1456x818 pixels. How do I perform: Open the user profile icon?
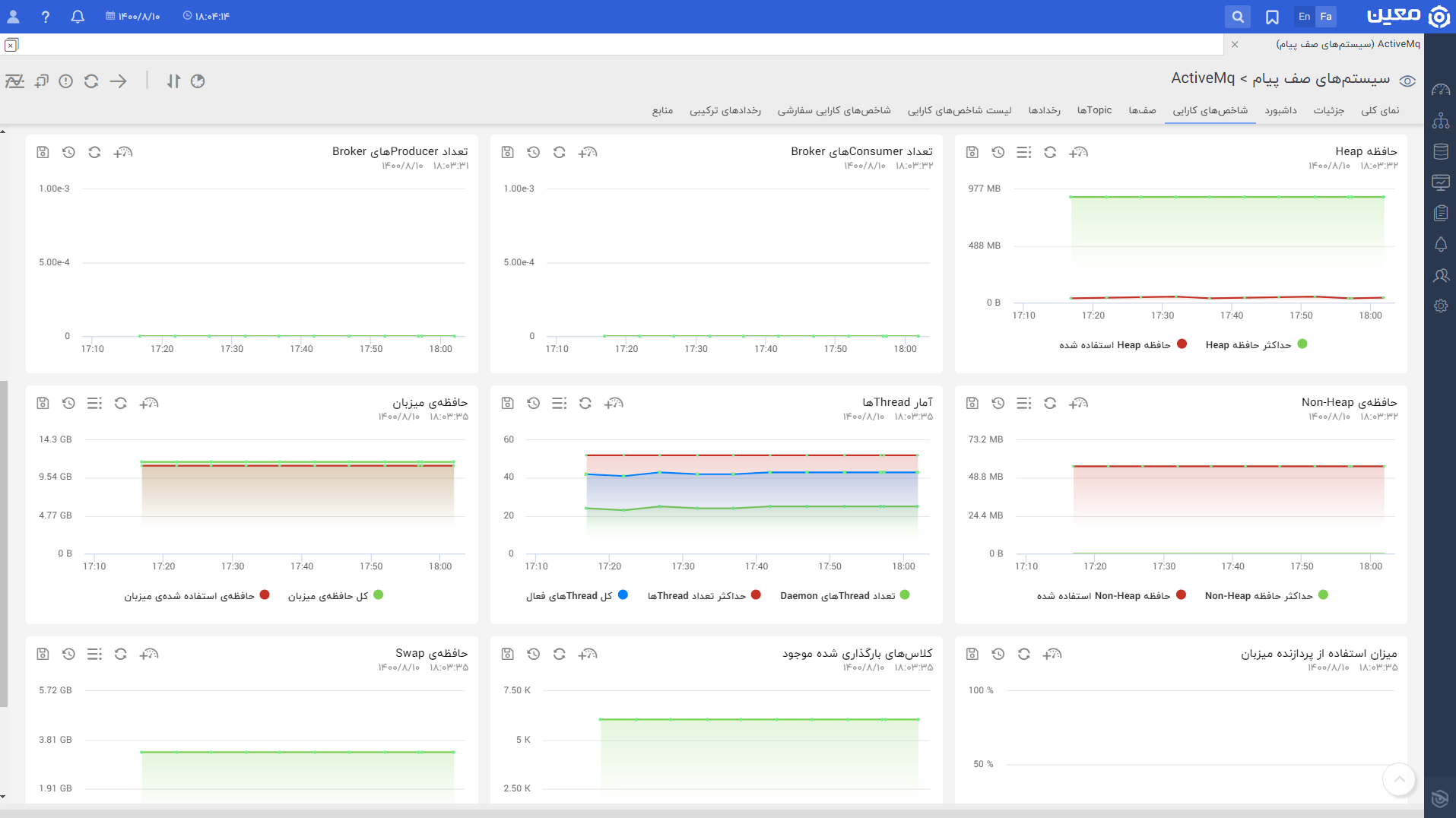pos(13,16)
